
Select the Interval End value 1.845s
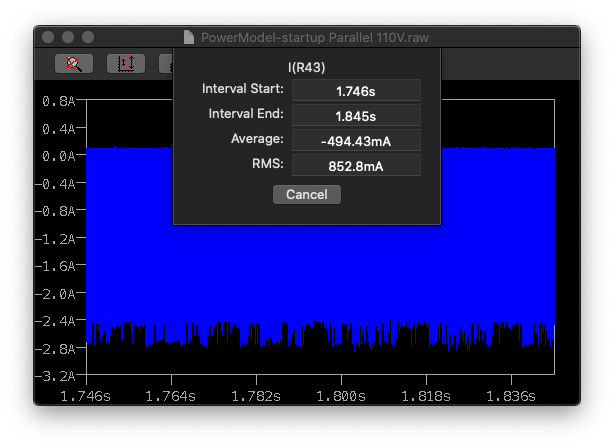[x=356, y=116]
